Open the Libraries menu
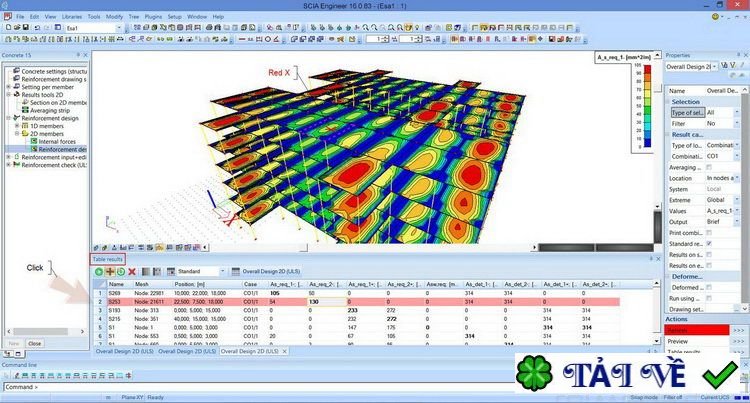Viewport: 750px width, 403px height. coord(72,17)
